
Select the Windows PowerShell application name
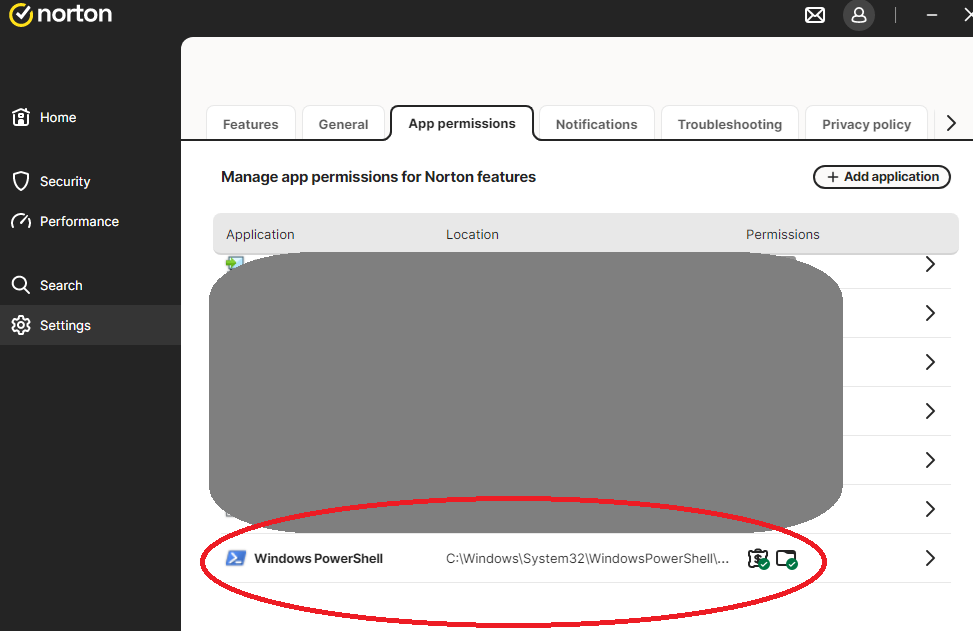click(318, 558)
